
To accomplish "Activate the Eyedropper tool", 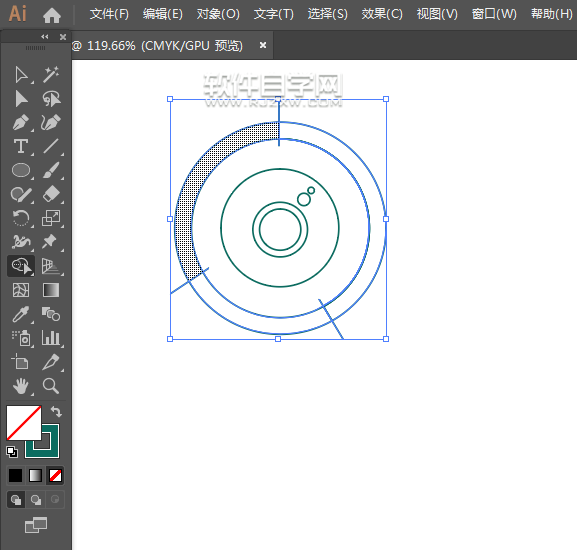I will click(21, 314).
